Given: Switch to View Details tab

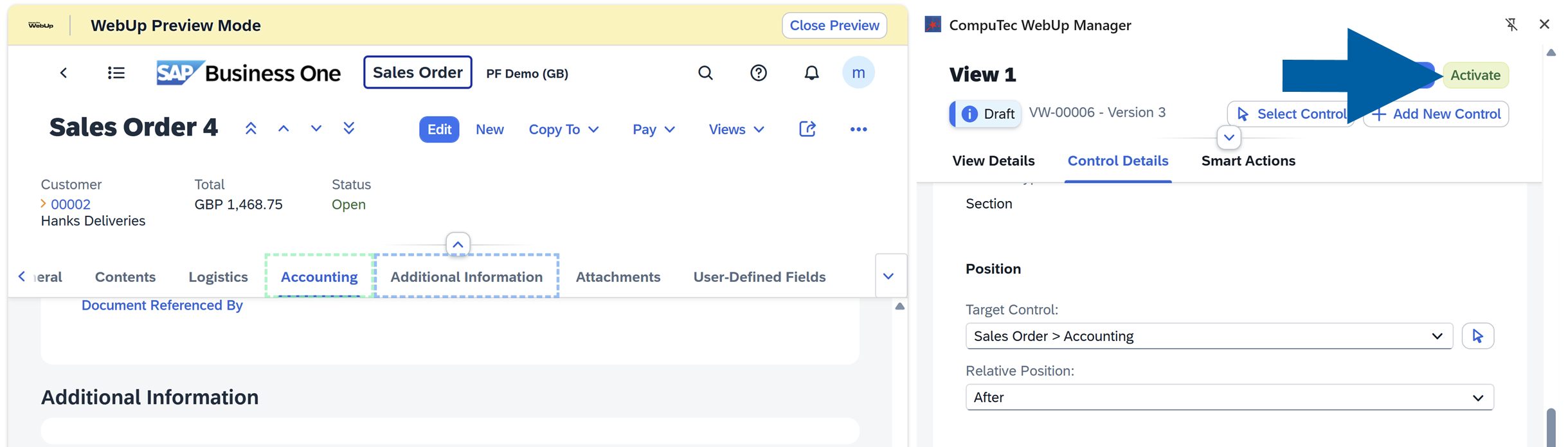Looking at the screenshot, I should click(x=993, y=161).
